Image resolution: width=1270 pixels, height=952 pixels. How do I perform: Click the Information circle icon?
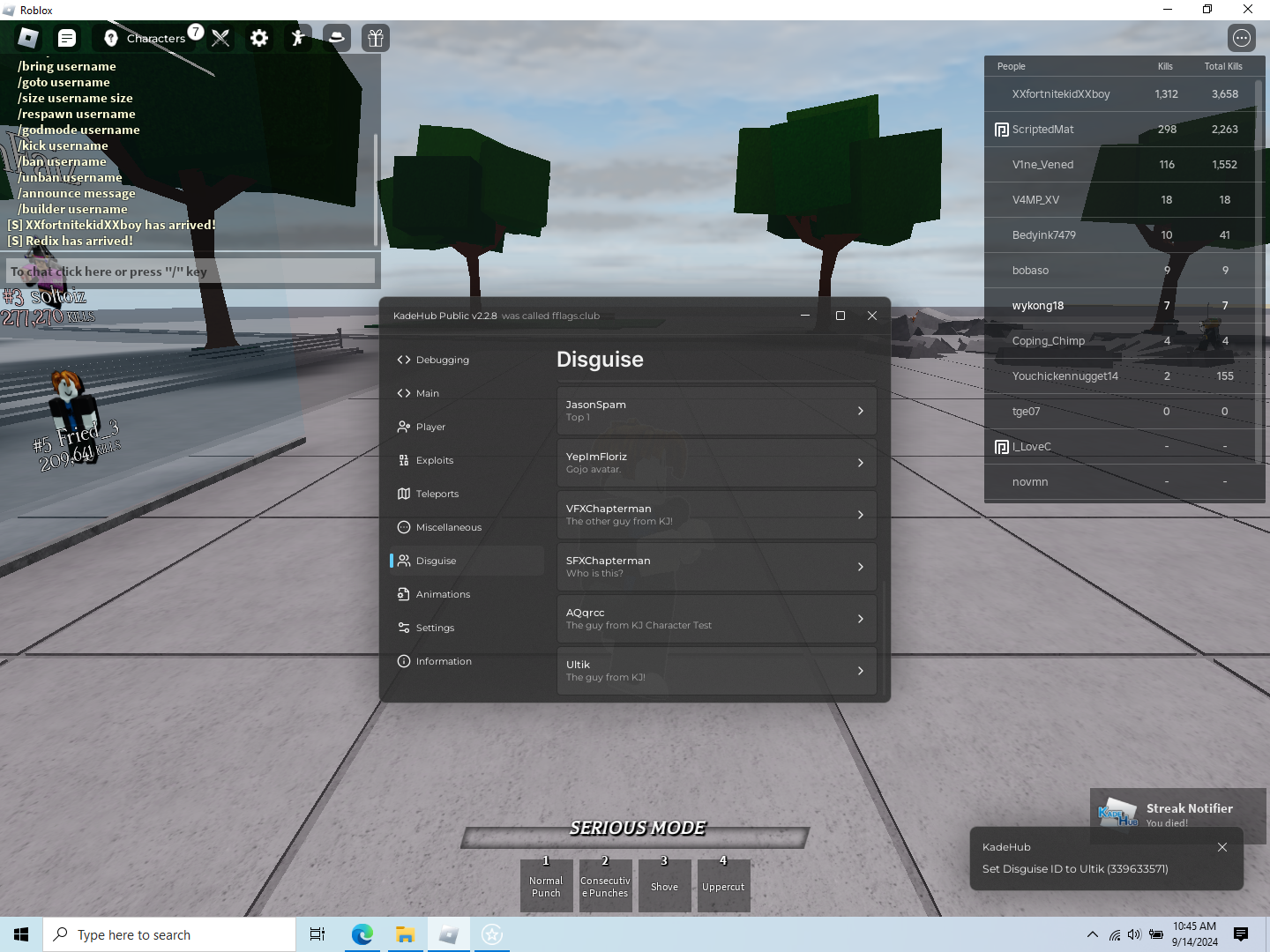pyautogui.click(x=404, y=661)
